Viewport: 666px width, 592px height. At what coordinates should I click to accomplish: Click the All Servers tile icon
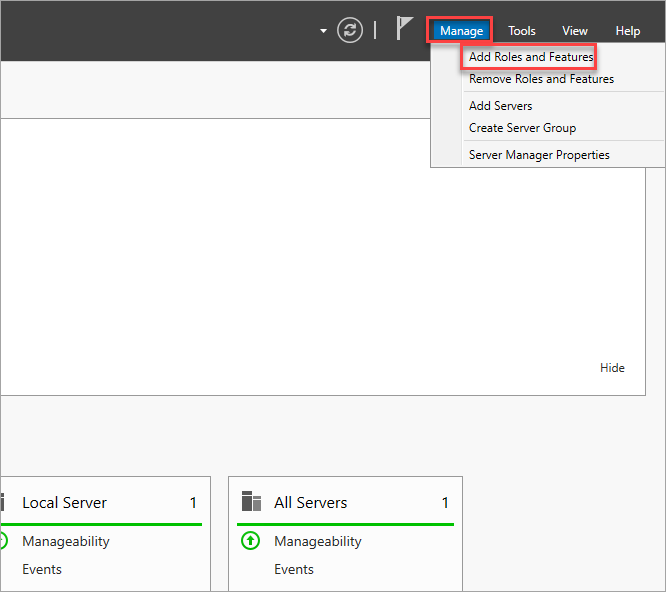(x=251, y=501)
